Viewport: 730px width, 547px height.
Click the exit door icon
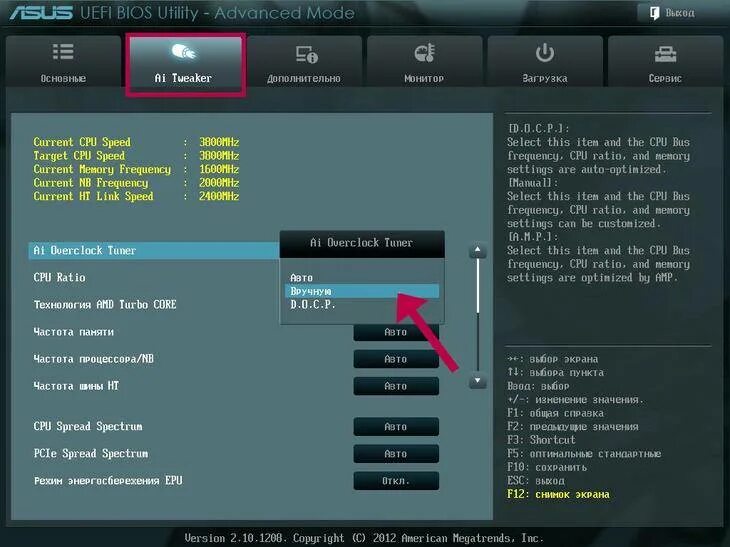click(655, 13)
